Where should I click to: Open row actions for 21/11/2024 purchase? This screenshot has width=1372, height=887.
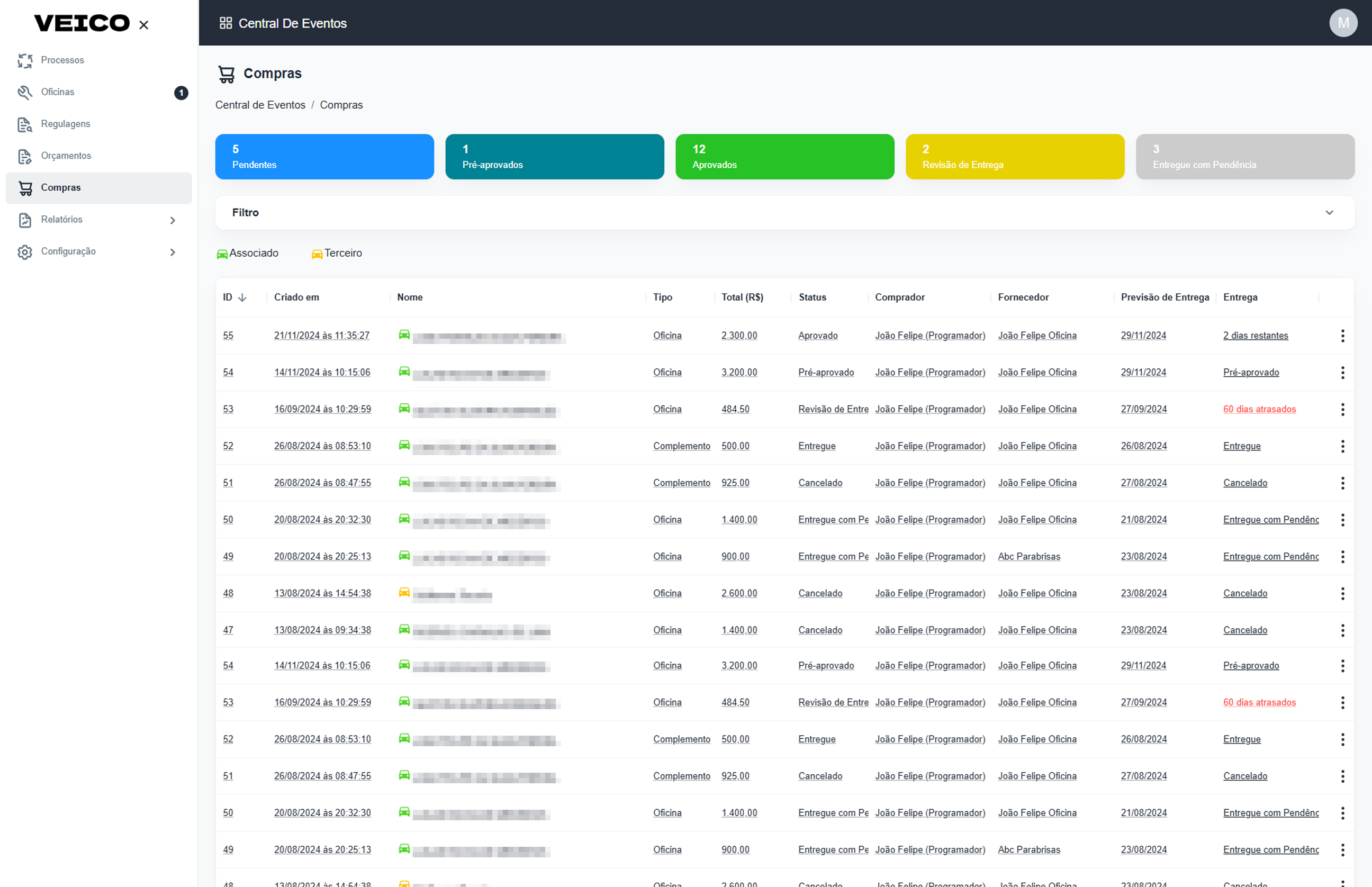(x=1342, y=336)
